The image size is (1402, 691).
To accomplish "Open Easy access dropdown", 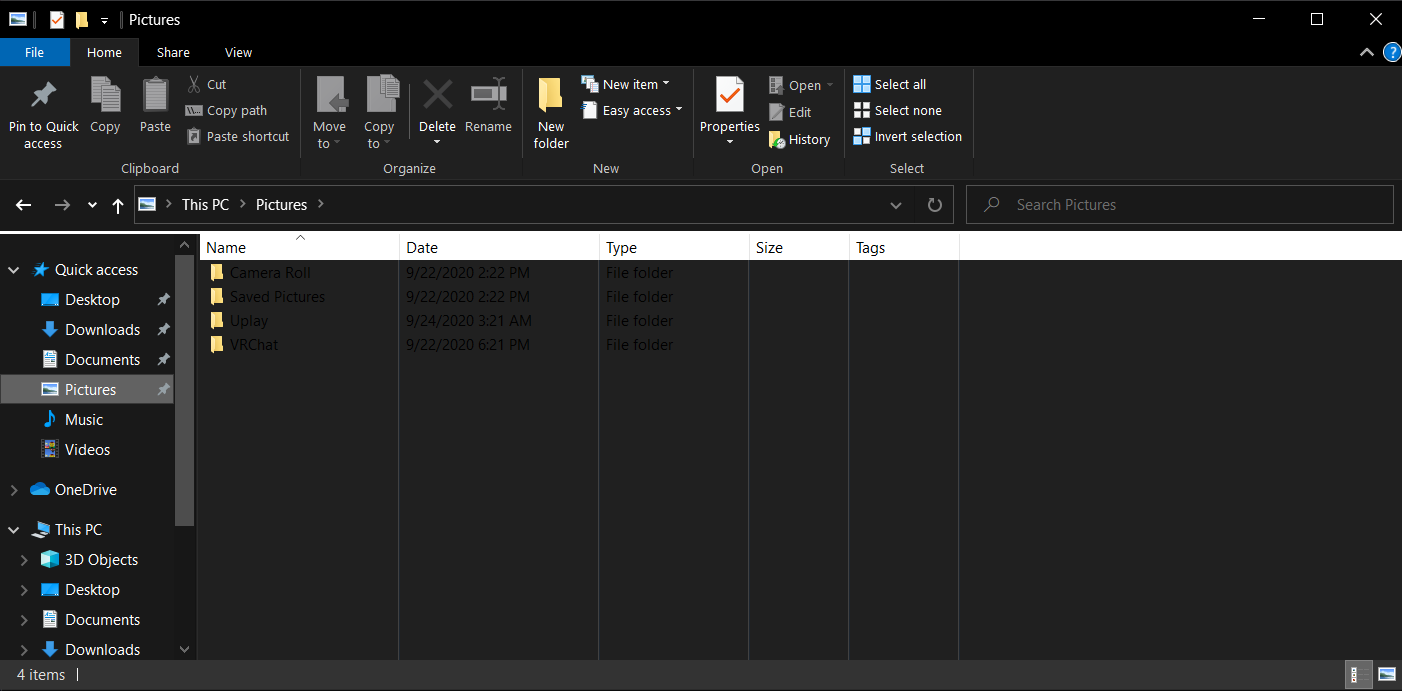I will 632,111.
